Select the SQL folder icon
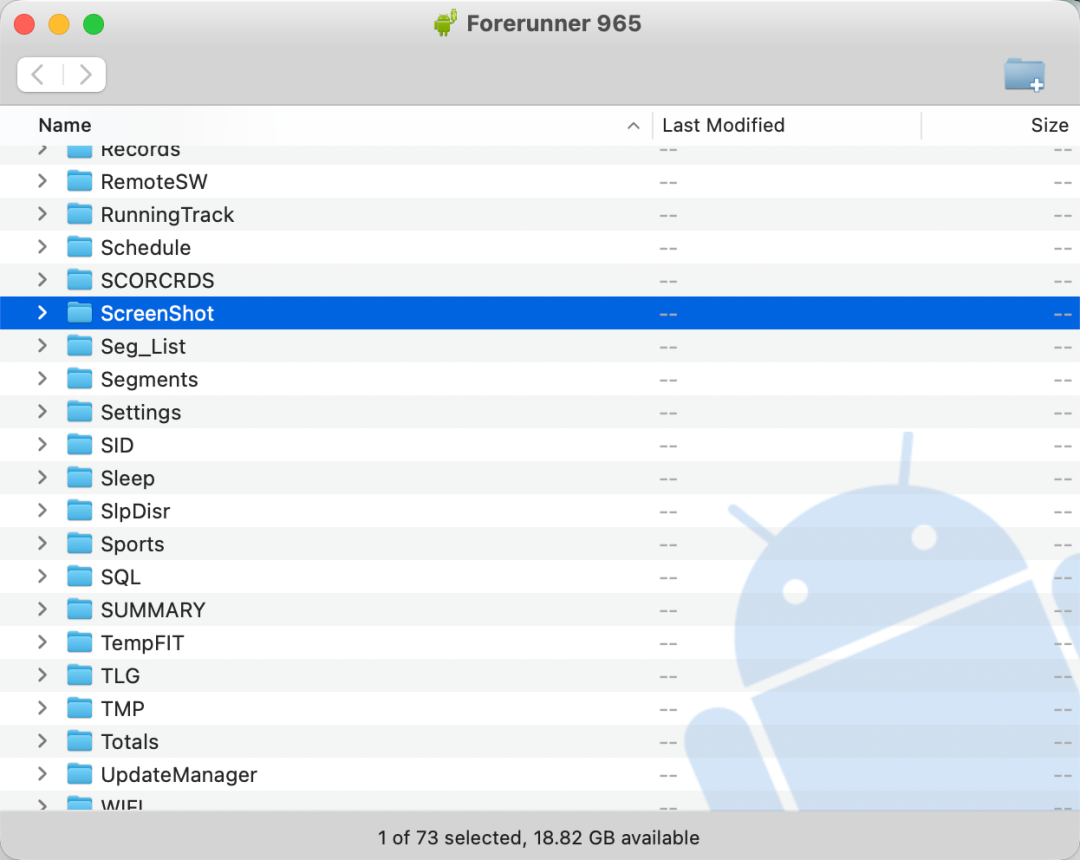 [80, 577]
